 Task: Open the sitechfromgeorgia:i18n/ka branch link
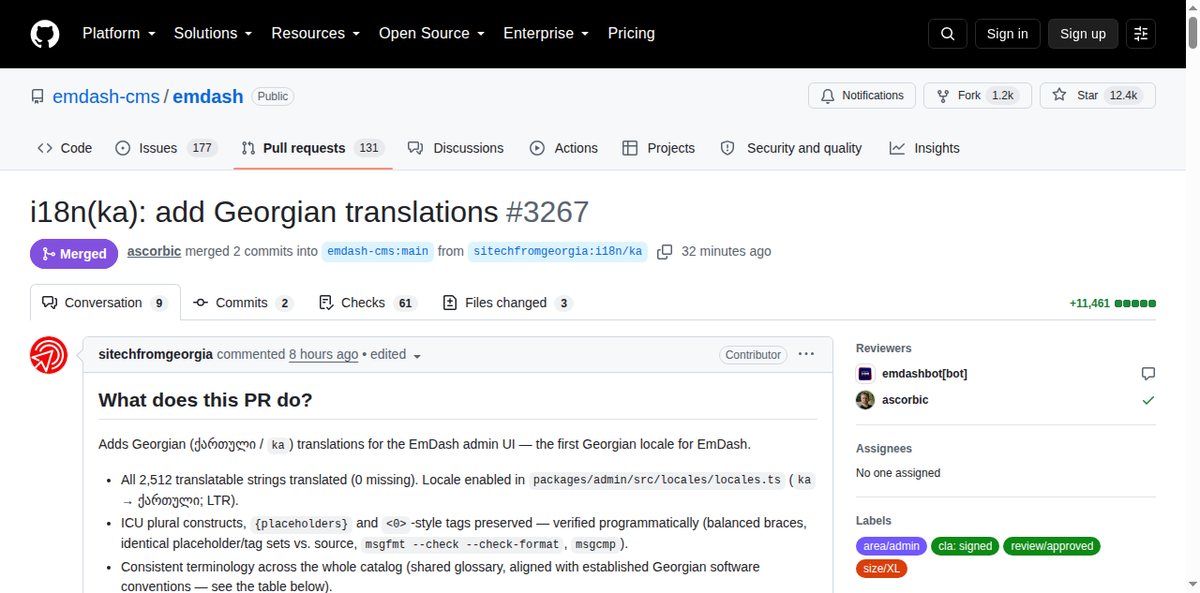(x=558, y=252)
